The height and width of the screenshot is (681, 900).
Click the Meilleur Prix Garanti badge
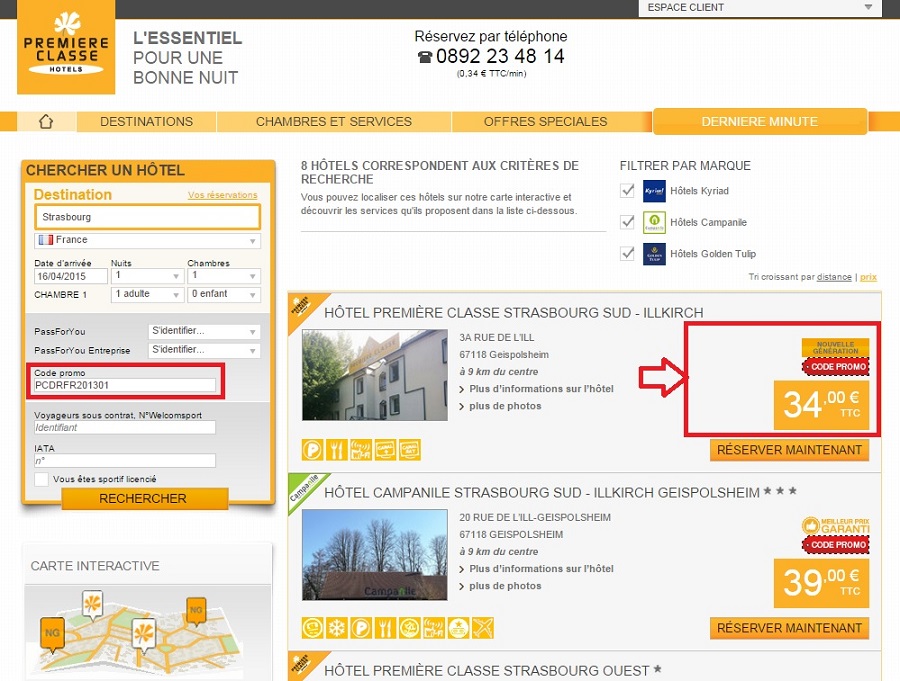coord(836,525)
